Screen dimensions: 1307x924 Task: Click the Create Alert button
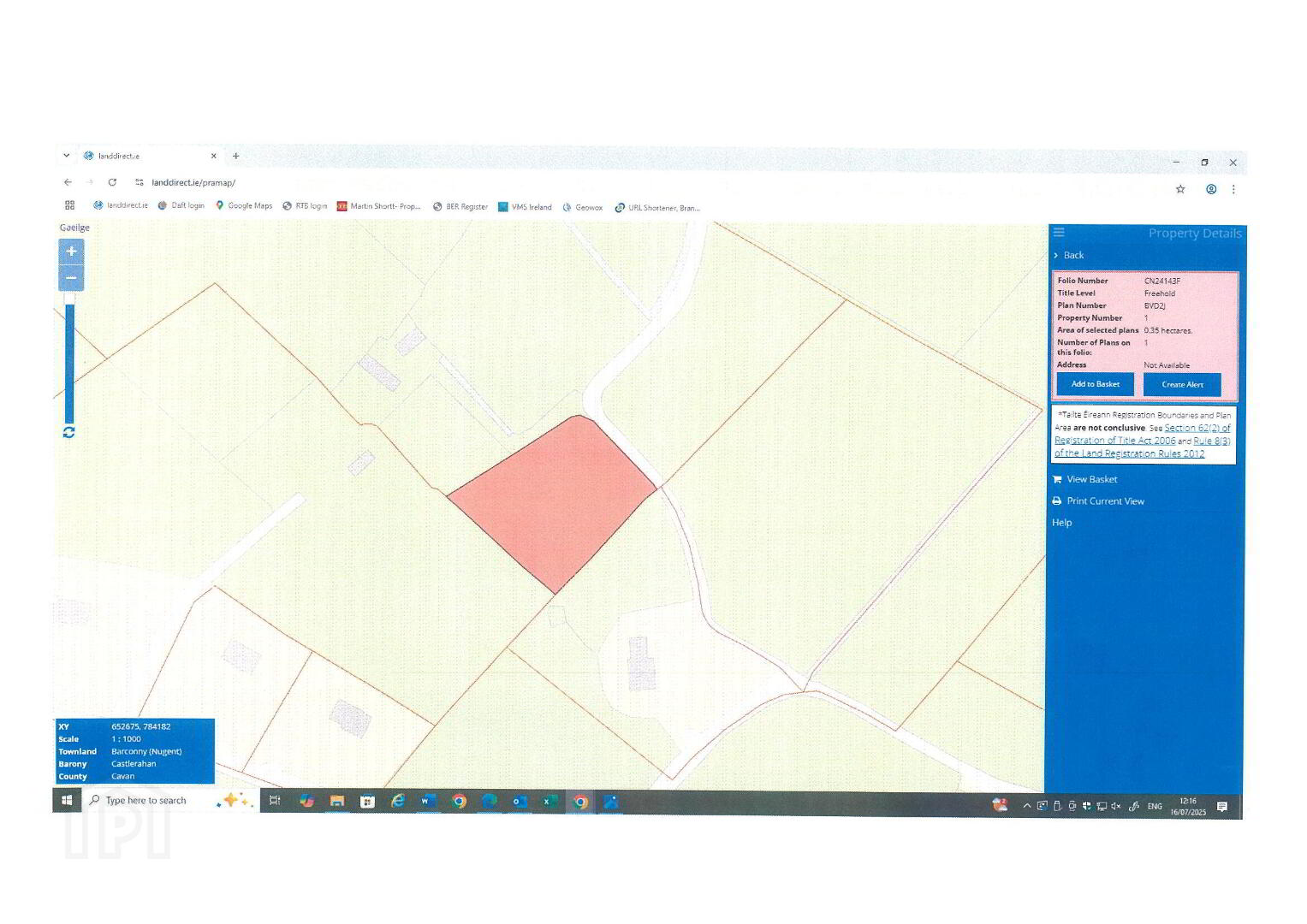(1182, 385)
